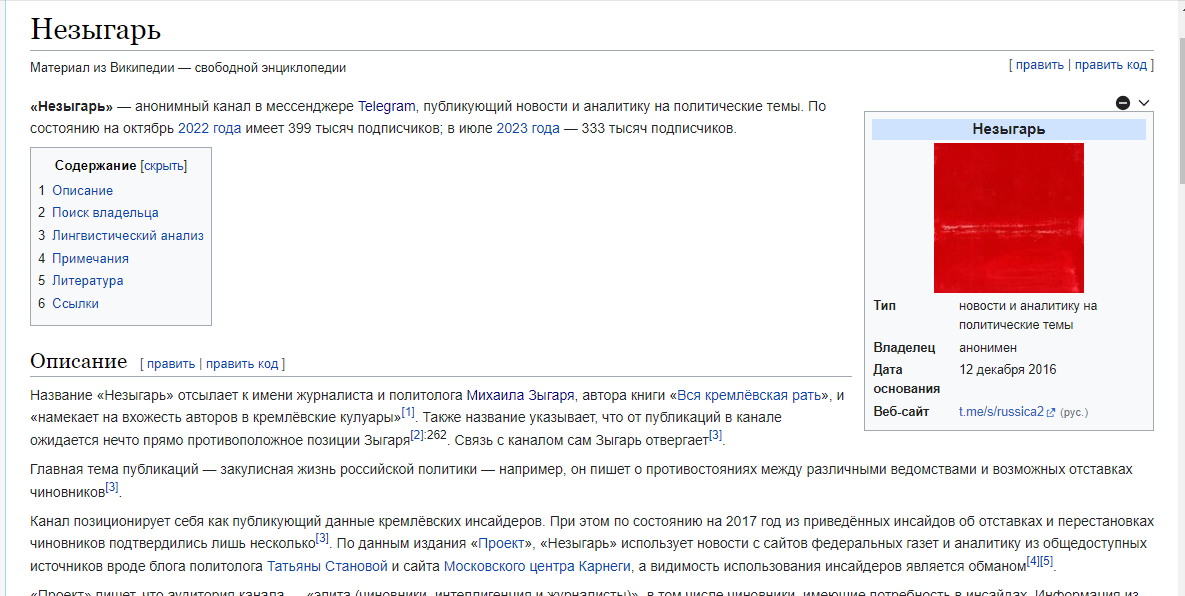
Task: Click infobox label 'Веб-сайт'
Action: 901,412
